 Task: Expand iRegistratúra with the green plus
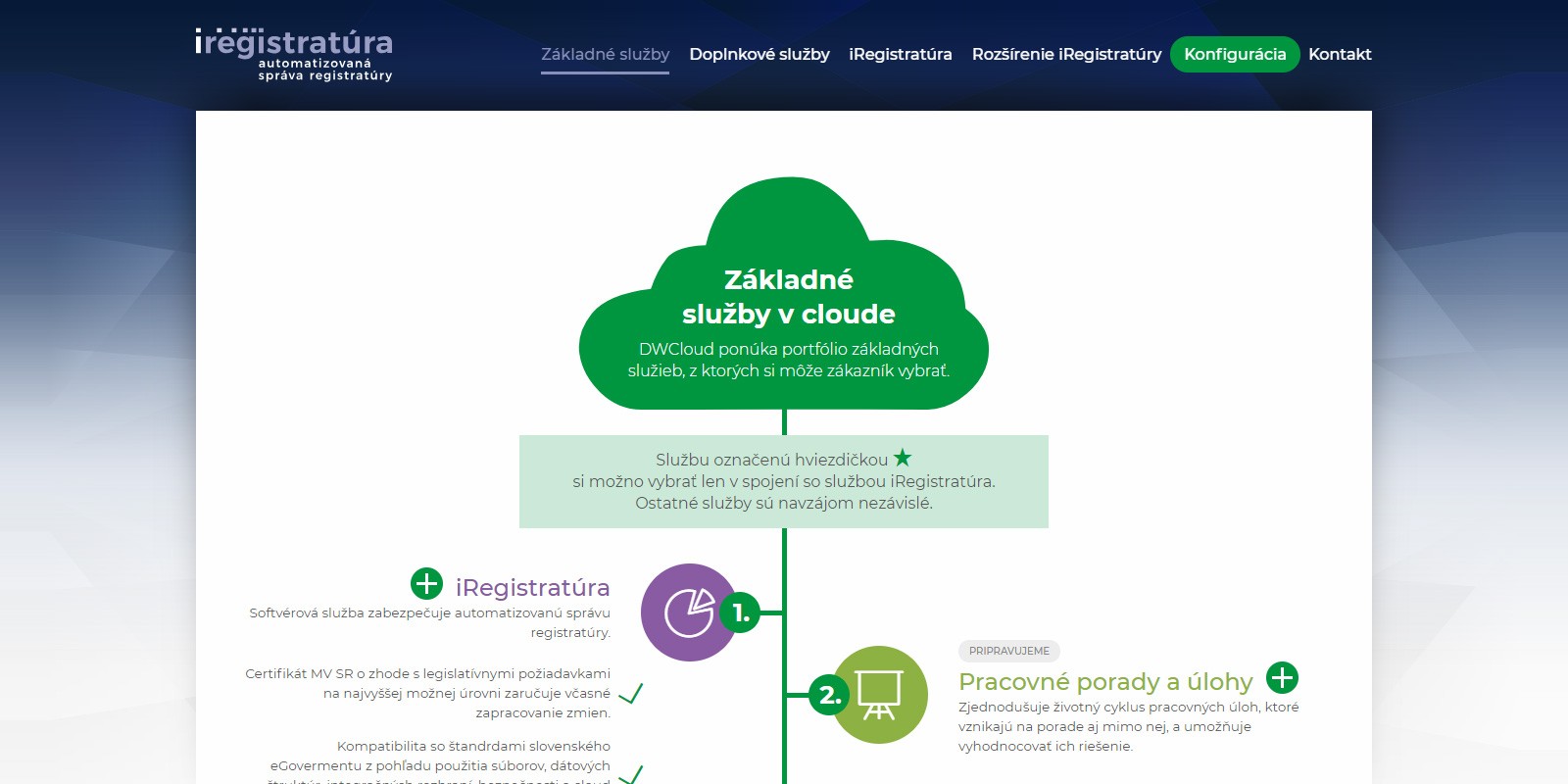point(426,584)
